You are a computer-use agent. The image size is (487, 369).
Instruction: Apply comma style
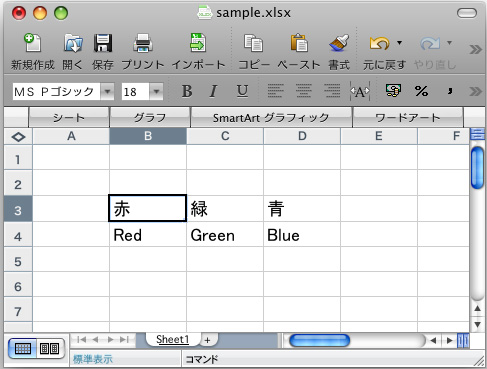point(450,91)
